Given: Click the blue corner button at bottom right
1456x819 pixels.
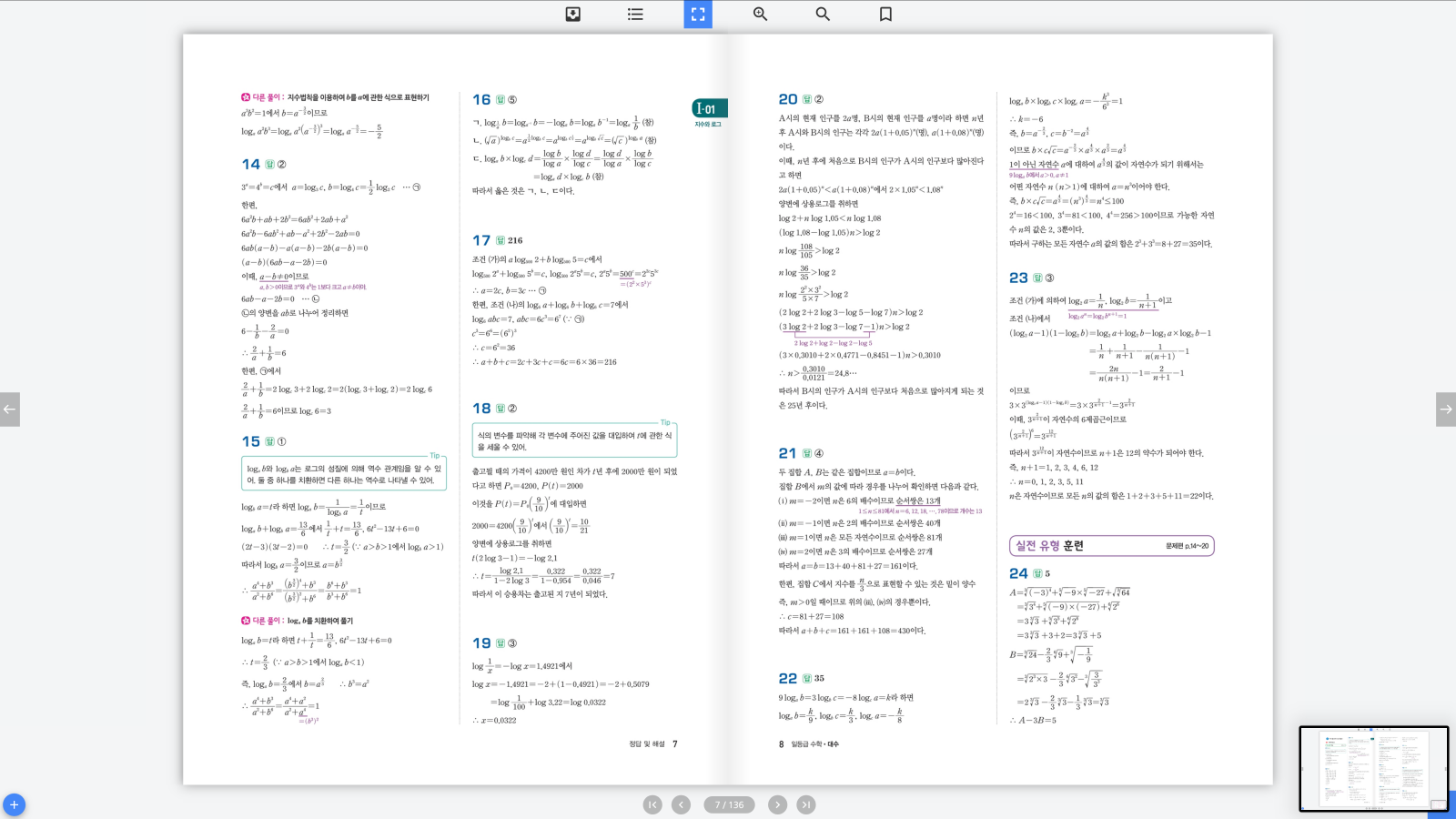Looking at the screenshot, I should (1443, 805).
